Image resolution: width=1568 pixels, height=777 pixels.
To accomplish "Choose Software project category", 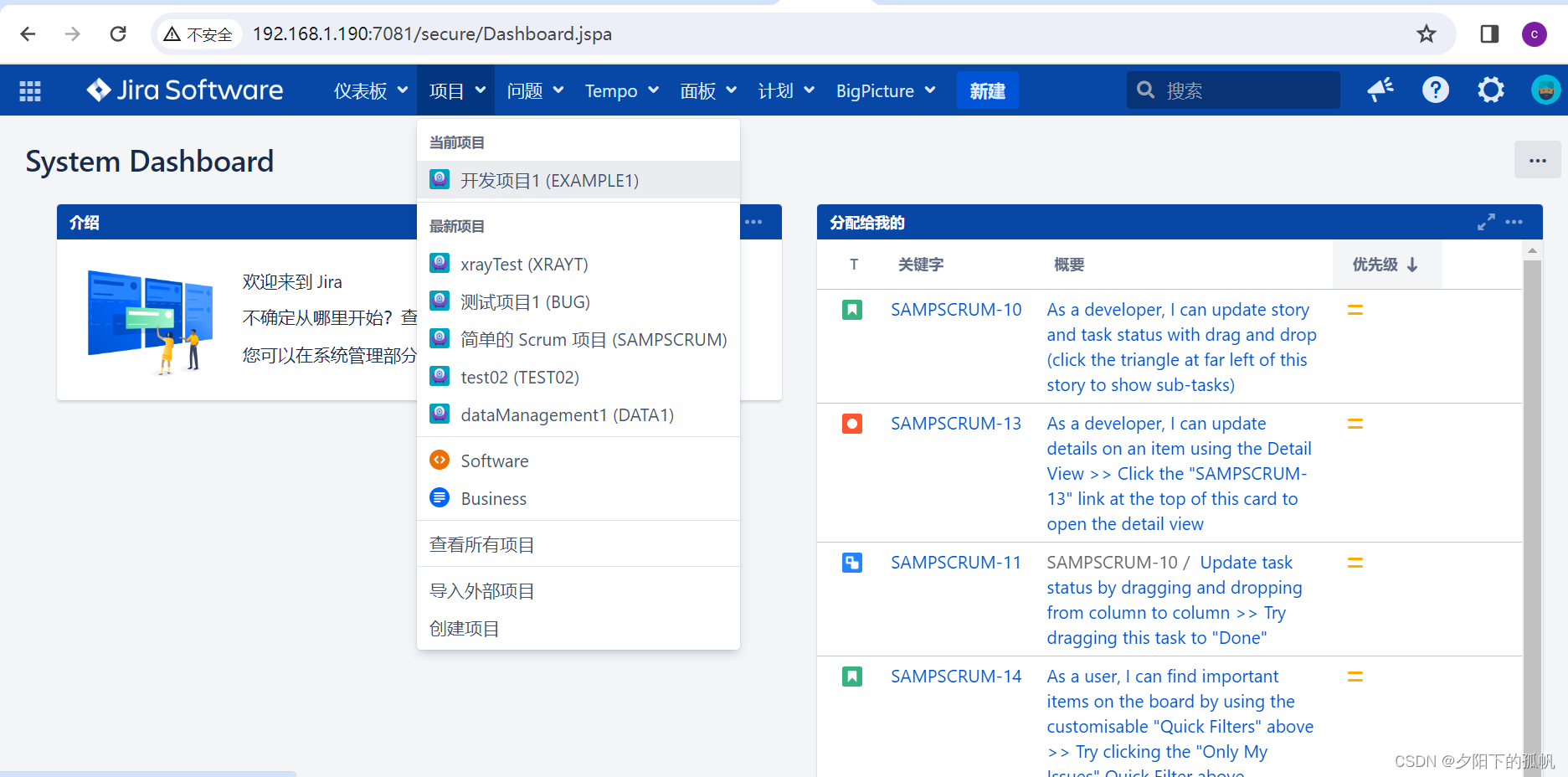I will click(578, 461).
